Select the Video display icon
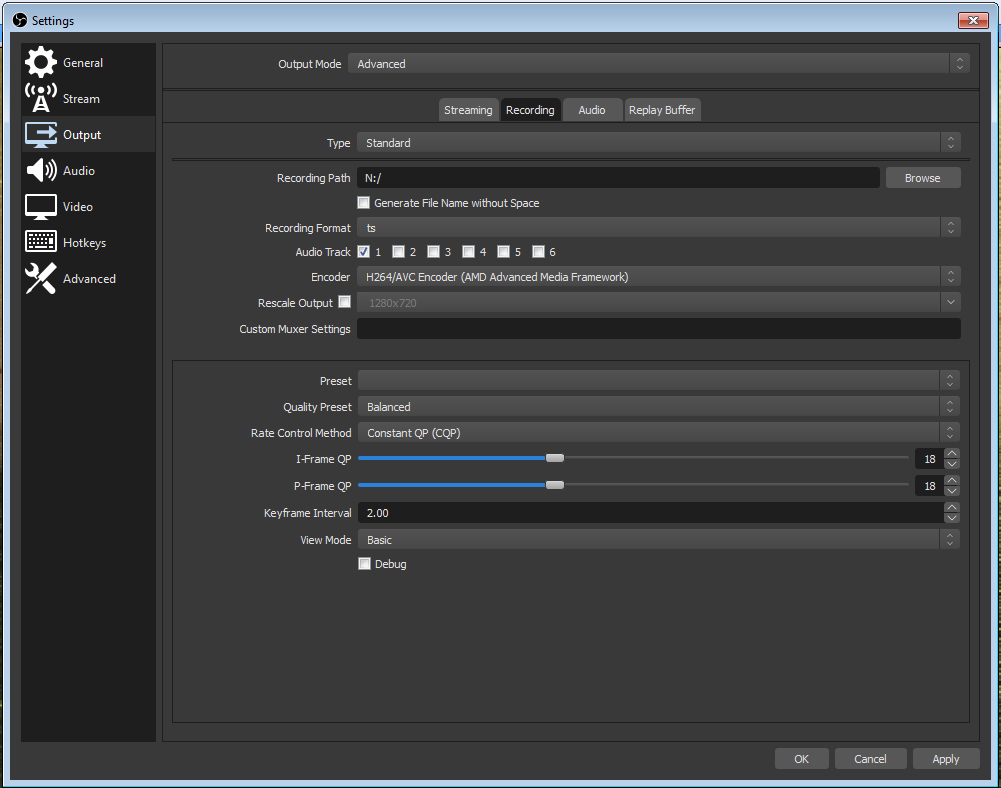 [41, 207]
